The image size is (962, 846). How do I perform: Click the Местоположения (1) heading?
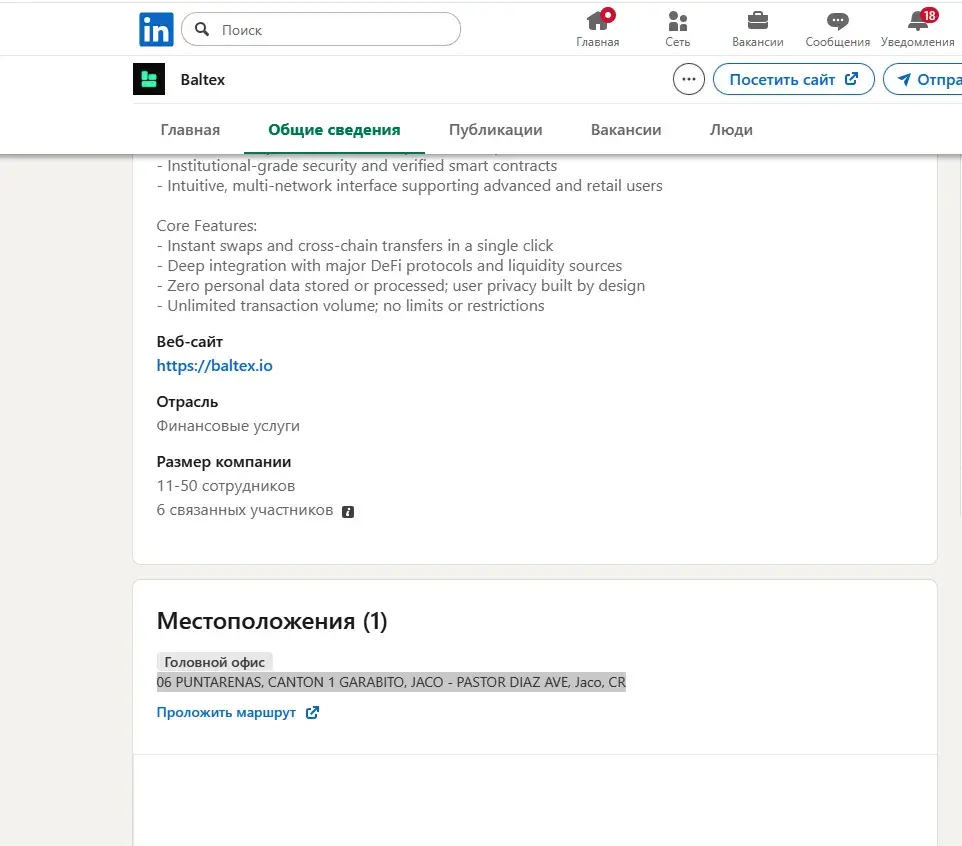(272, 621)
